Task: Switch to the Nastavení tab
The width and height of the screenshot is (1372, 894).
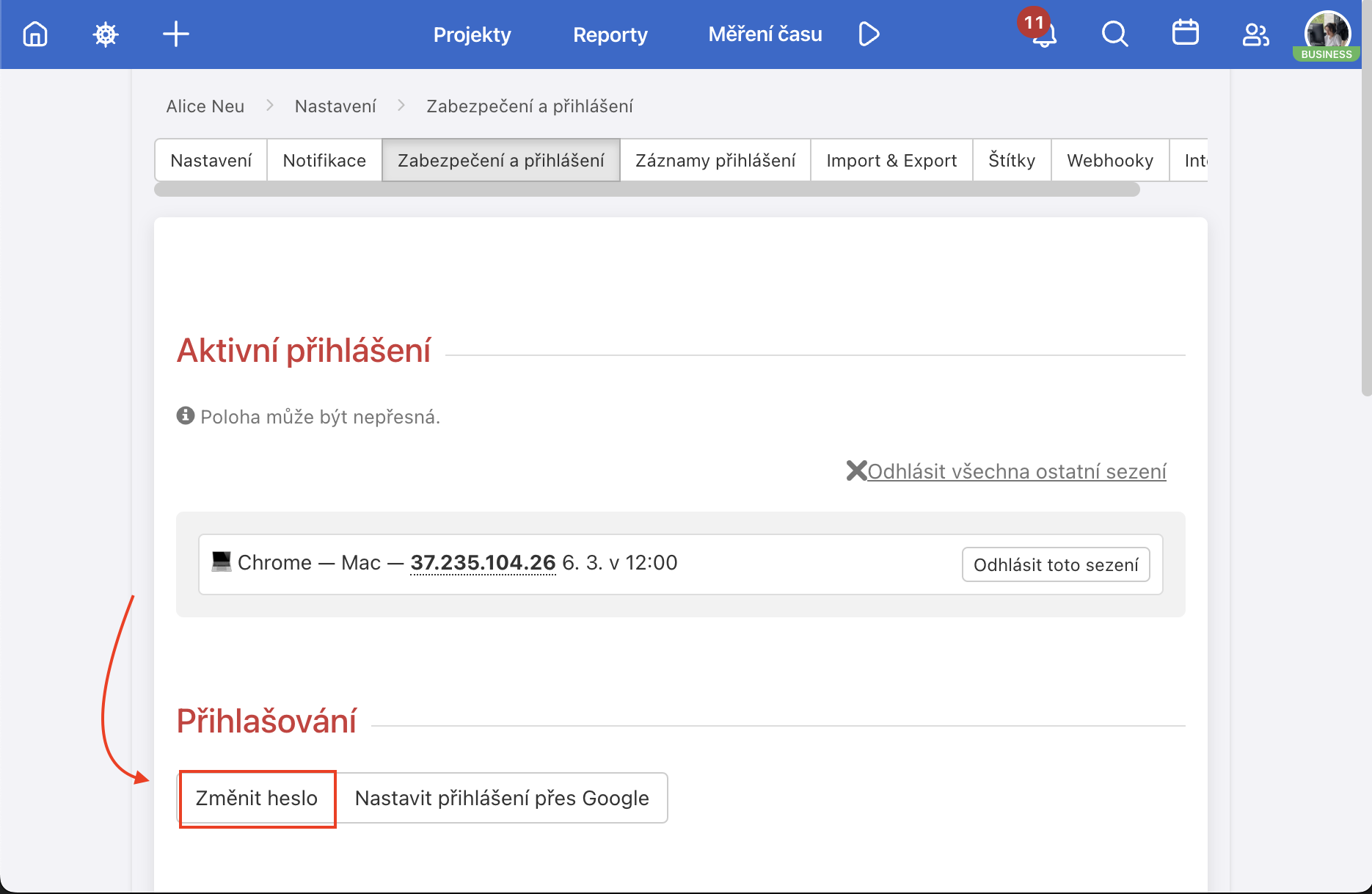Action: click(x=211, y=160)
